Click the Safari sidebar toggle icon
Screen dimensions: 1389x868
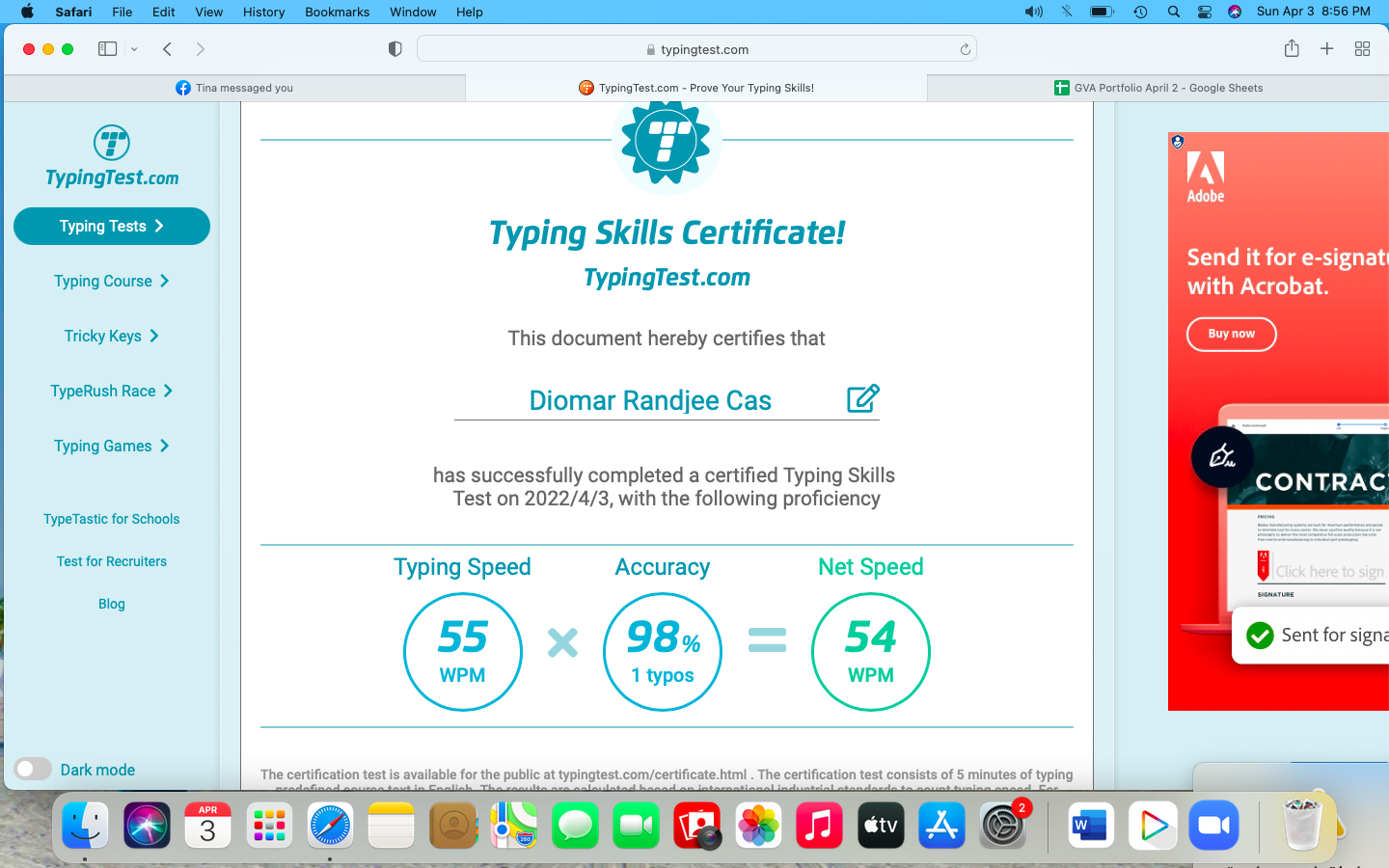[107, 48]
